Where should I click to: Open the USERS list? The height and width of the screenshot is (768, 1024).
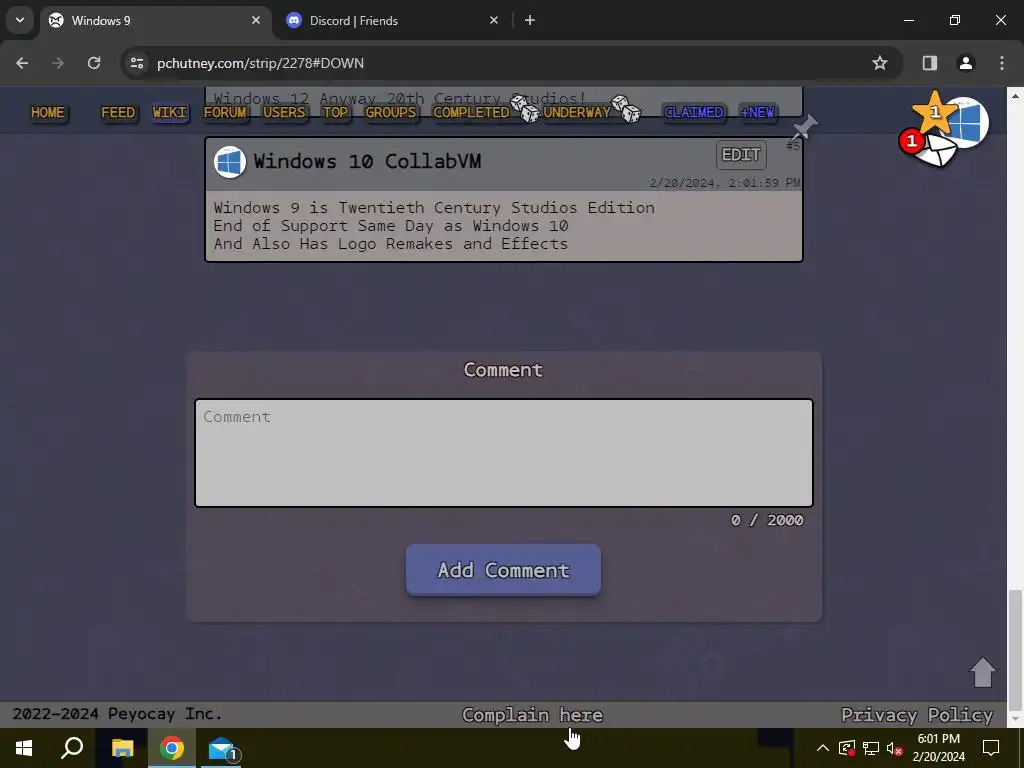(284, 112)
